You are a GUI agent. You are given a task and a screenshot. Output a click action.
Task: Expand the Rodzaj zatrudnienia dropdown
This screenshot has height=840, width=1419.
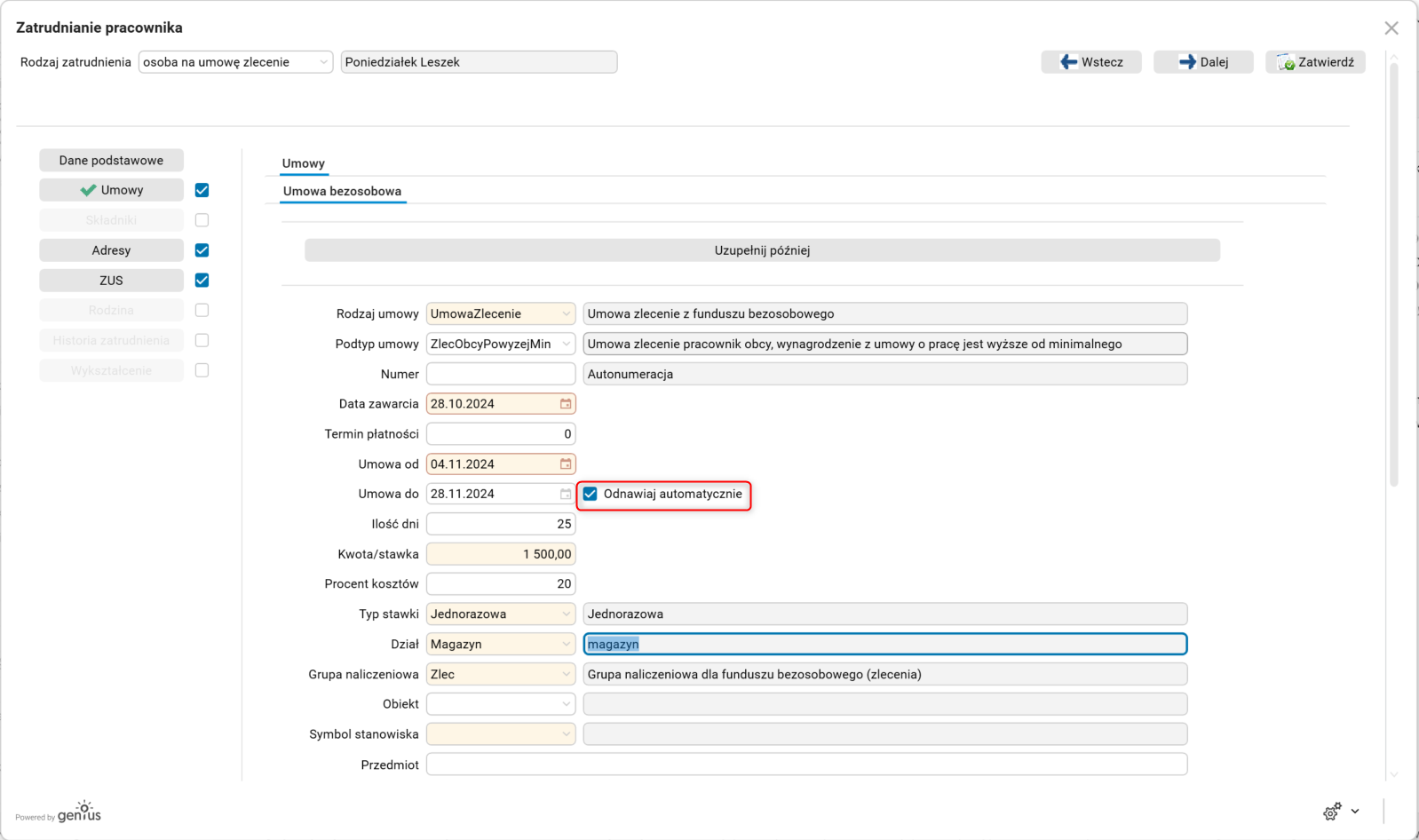pos(323,62)
